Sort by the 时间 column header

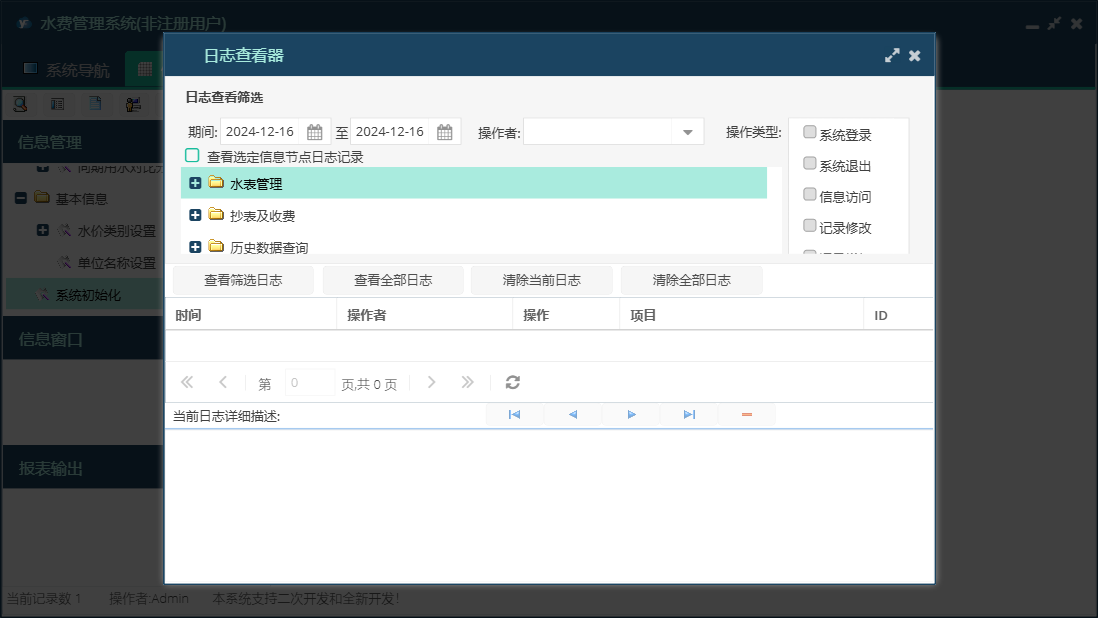click(250, 315)
